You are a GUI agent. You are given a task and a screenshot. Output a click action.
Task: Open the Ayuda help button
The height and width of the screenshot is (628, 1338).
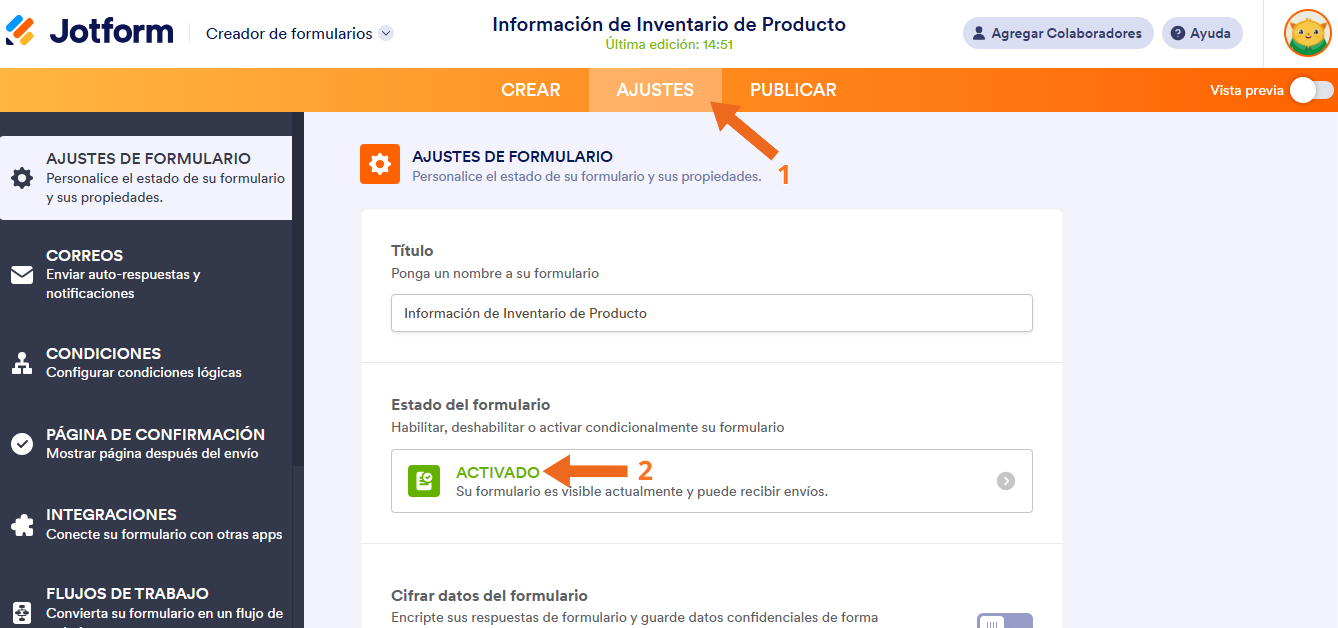(x=1201, y=32)
